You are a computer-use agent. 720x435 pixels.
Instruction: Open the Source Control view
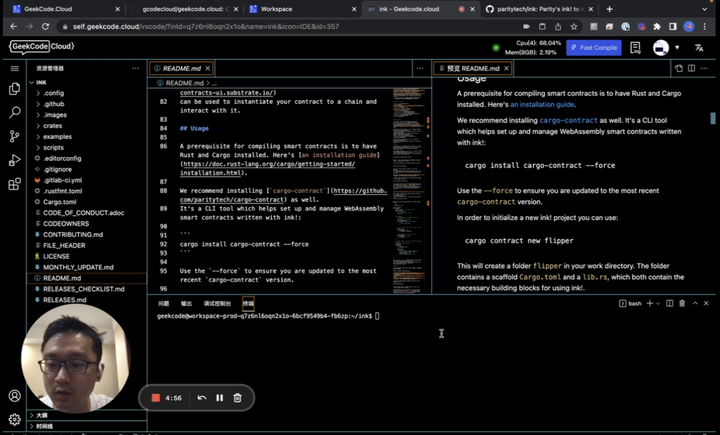click(x=14, y=136)
